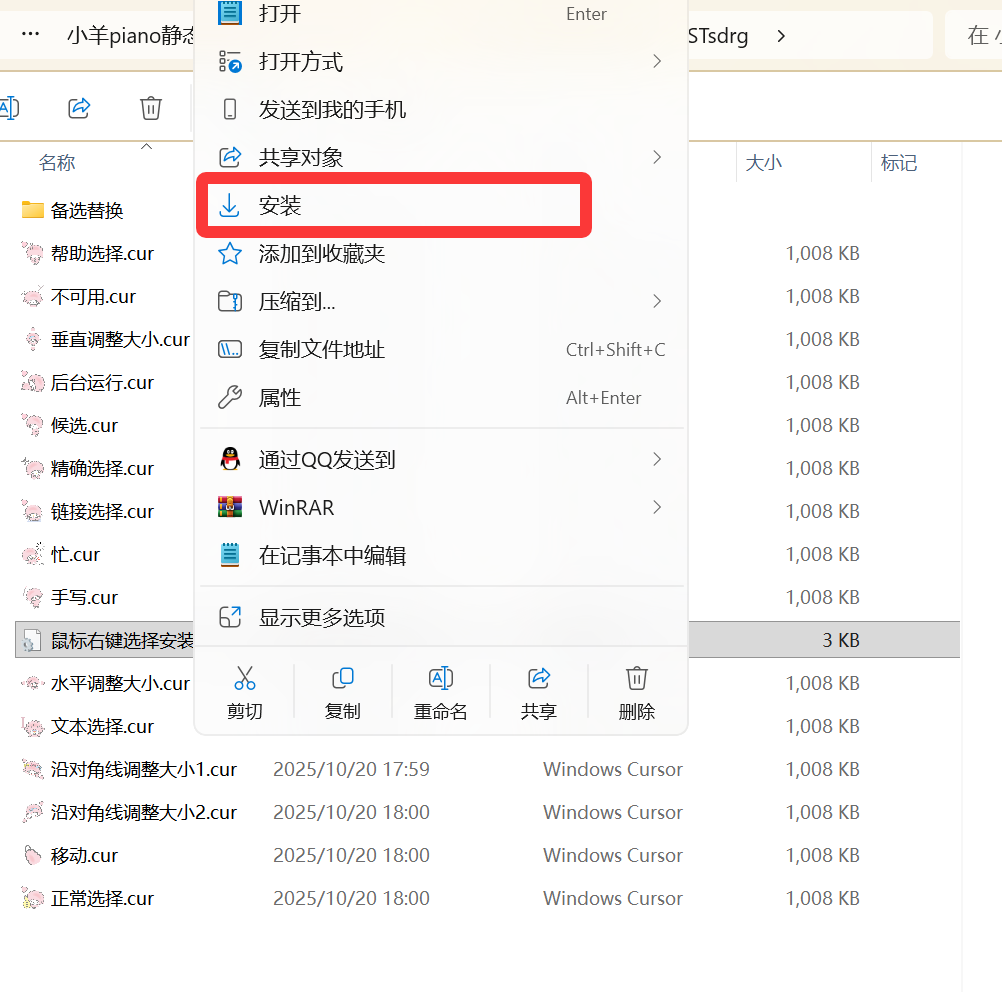The image size is (1002, 992).
Task: Expand the 打开方式 submenu
Action: point(300,62)
